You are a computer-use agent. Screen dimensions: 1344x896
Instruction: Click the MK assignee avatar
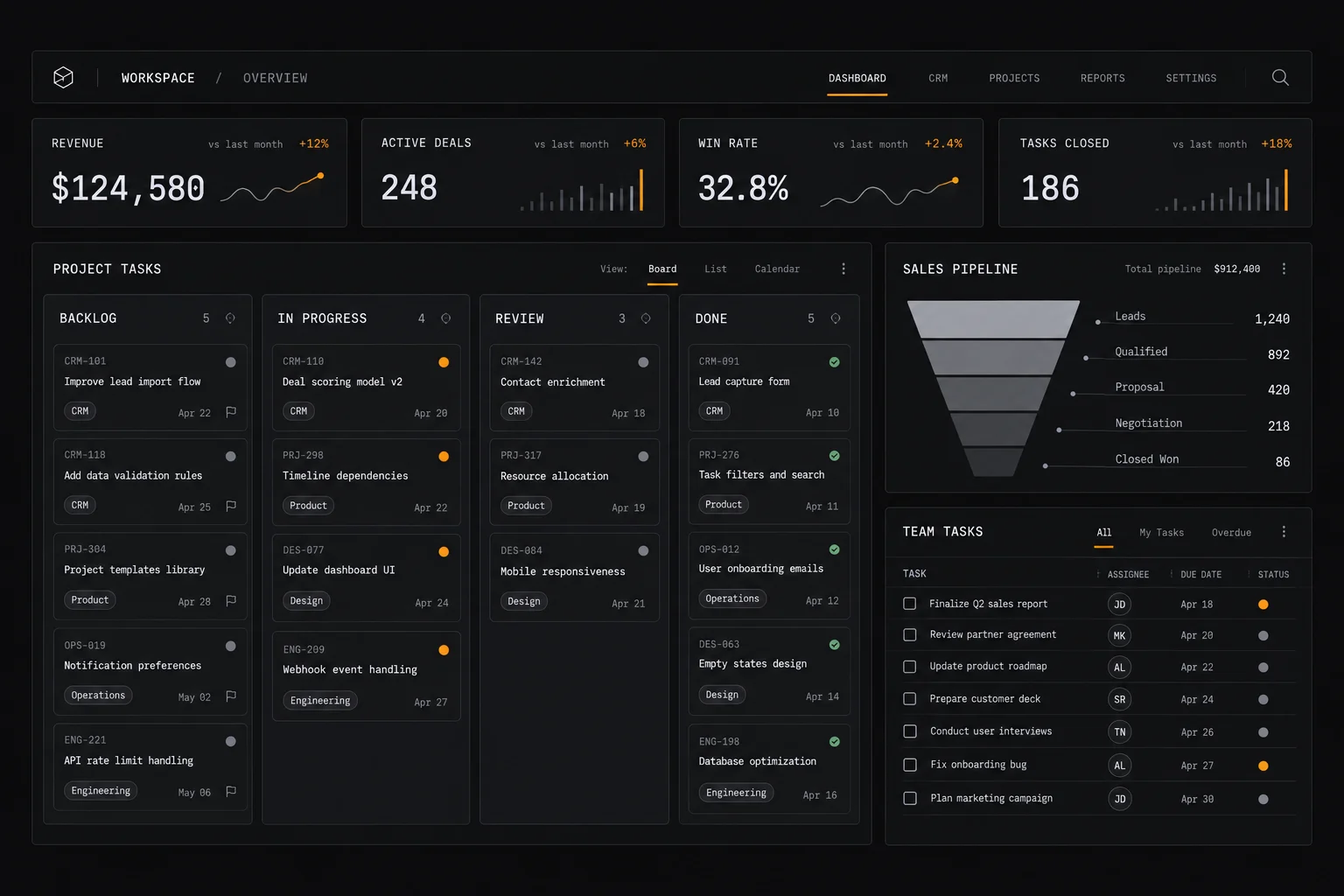click(x=1119, y=636)
